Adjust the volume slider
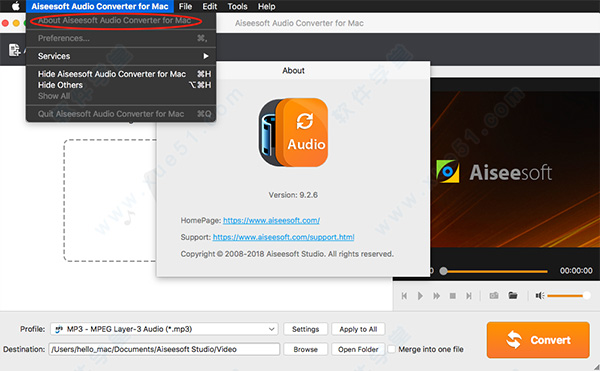Screen dimensions: 600x371 click(569, 295)
